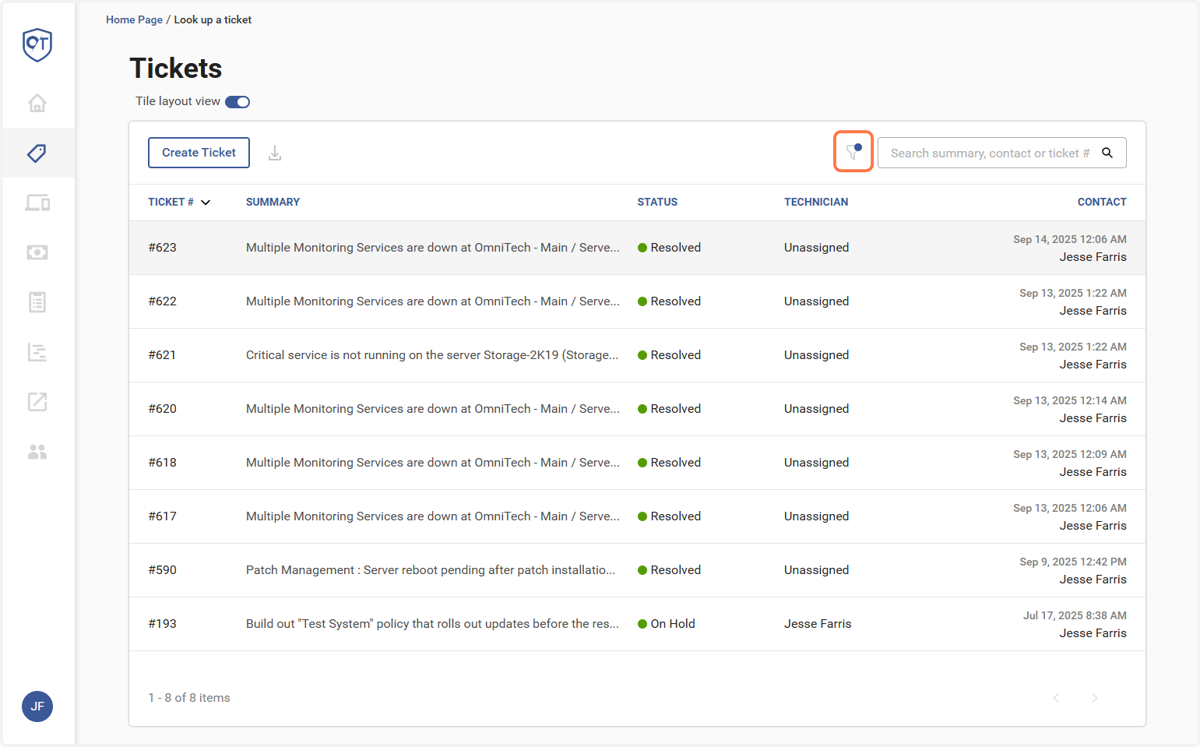Follow the Home Page breadcrumb link
This screenshot has width=1200, height=747.
pos(134,20)
